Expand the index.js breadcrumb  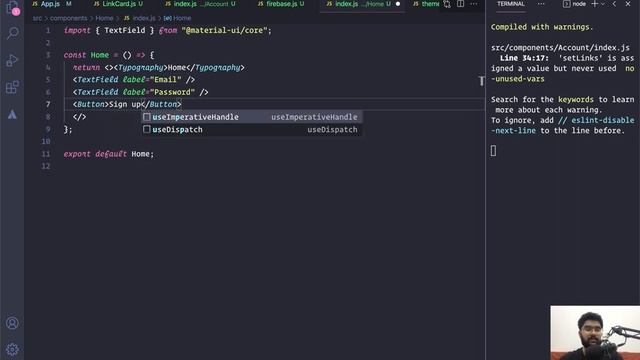tap(140, 18)
